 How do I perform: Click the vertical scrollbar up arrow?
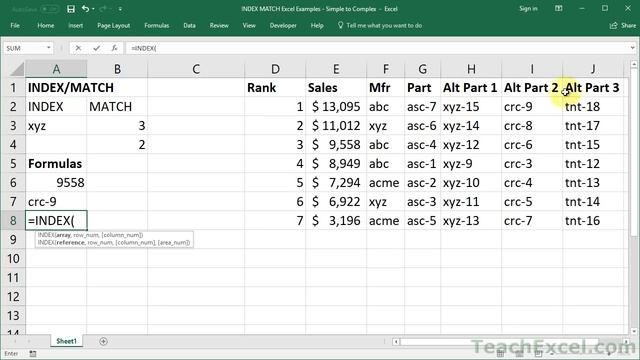[633, 64]
